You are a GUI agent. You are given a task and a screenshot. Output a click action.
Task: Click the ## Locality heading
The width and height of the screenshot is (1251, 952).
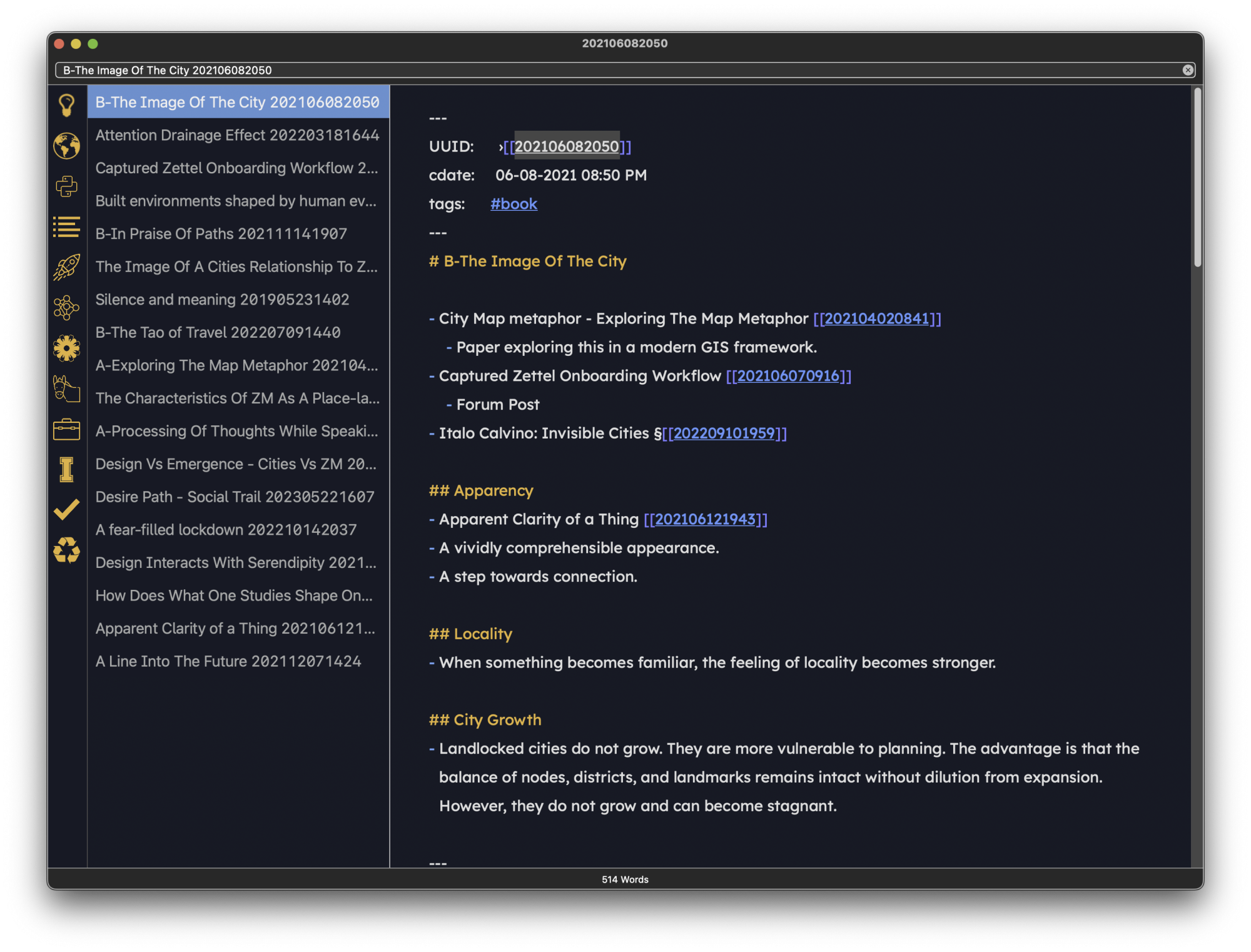470,634
